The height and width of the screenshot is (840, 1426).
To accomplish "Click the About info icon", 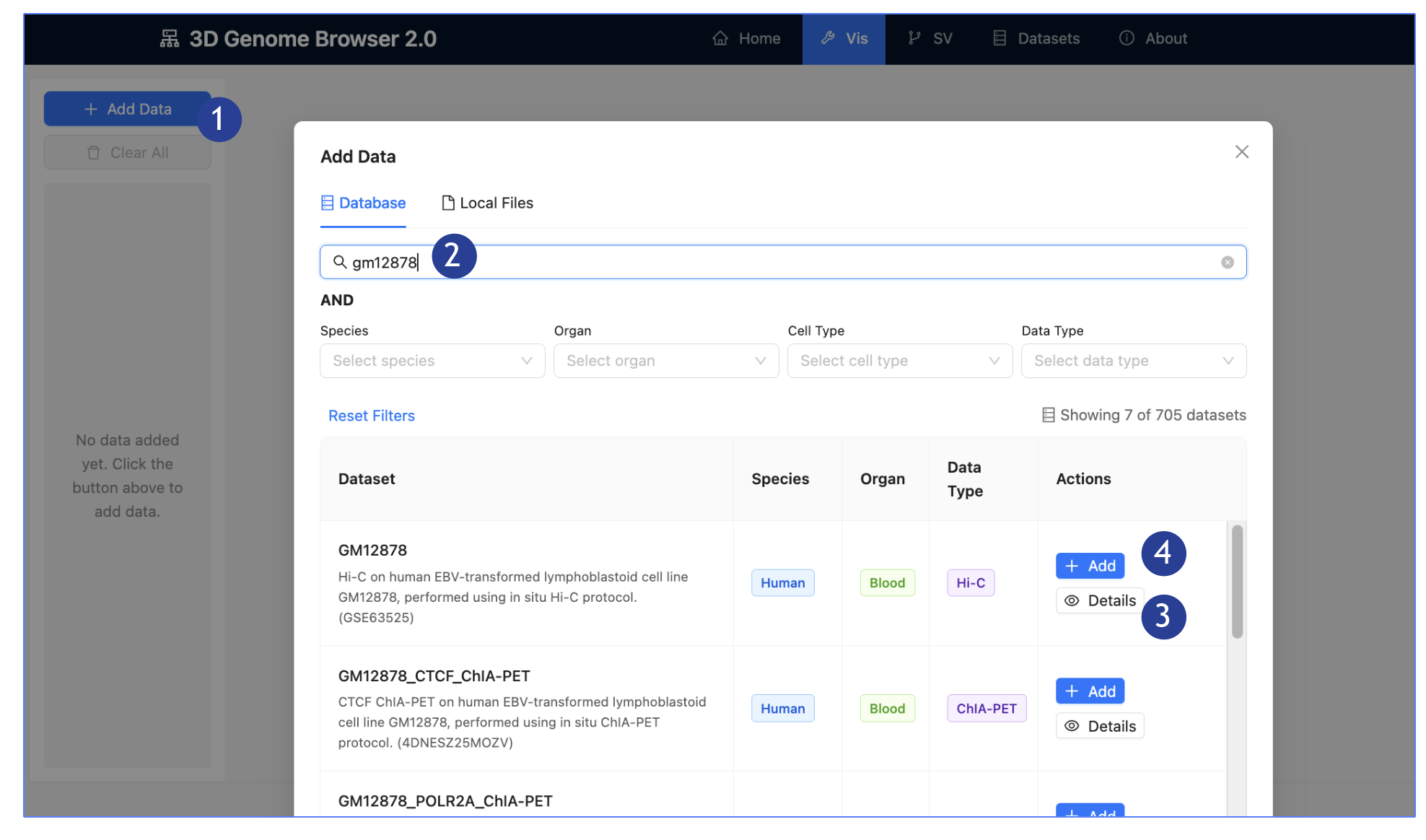I will tap(1126, 38).
